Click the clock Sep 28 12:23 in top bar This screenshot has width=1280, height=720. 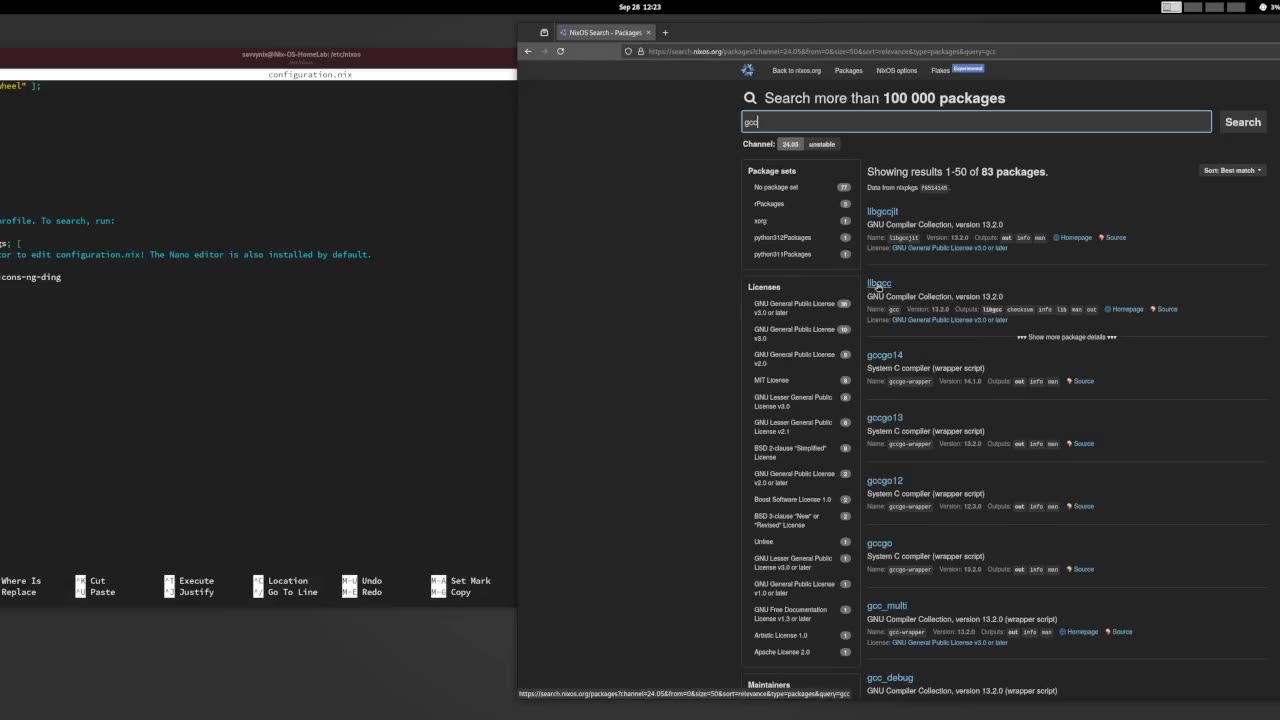pos(640,7)
